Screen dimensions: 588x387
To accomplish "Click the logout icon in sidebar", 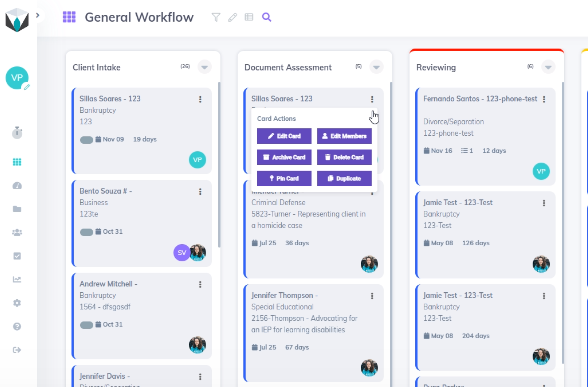I will point(17,350).
